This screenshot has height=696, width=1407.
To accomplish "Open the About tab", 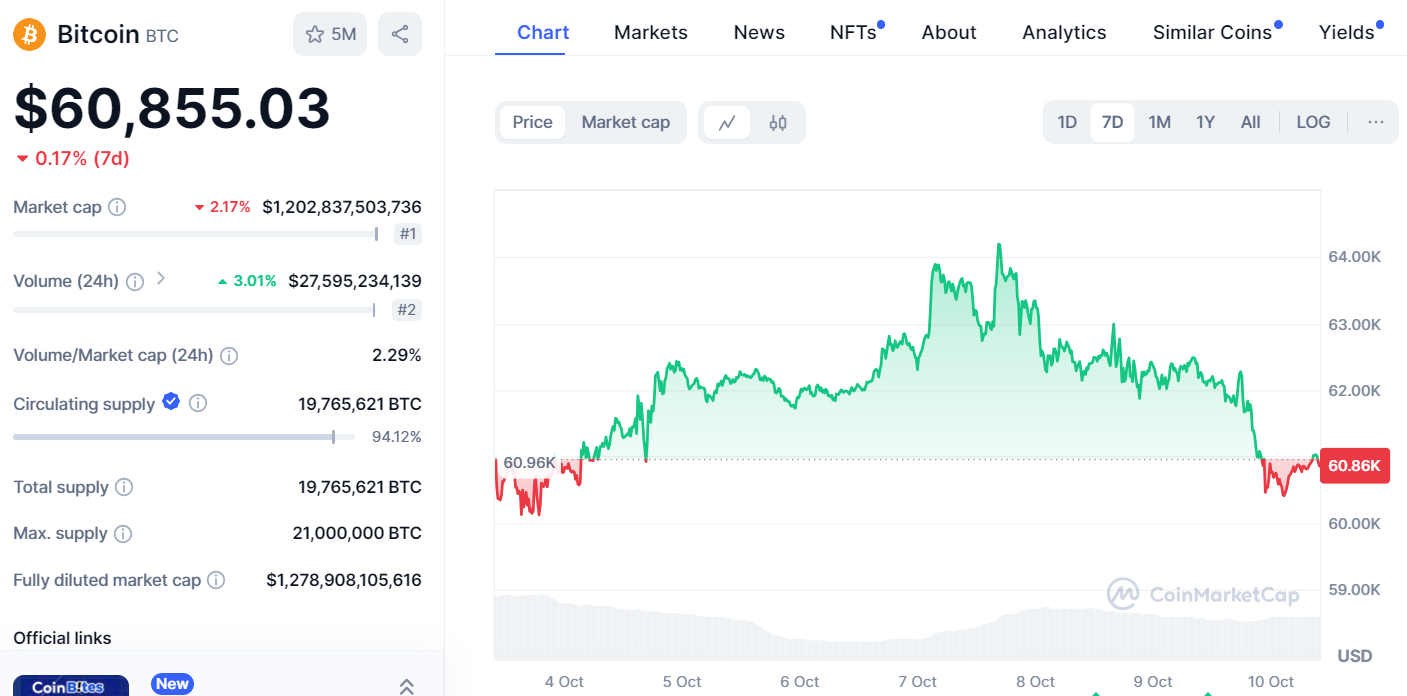I will click(949, 32).
